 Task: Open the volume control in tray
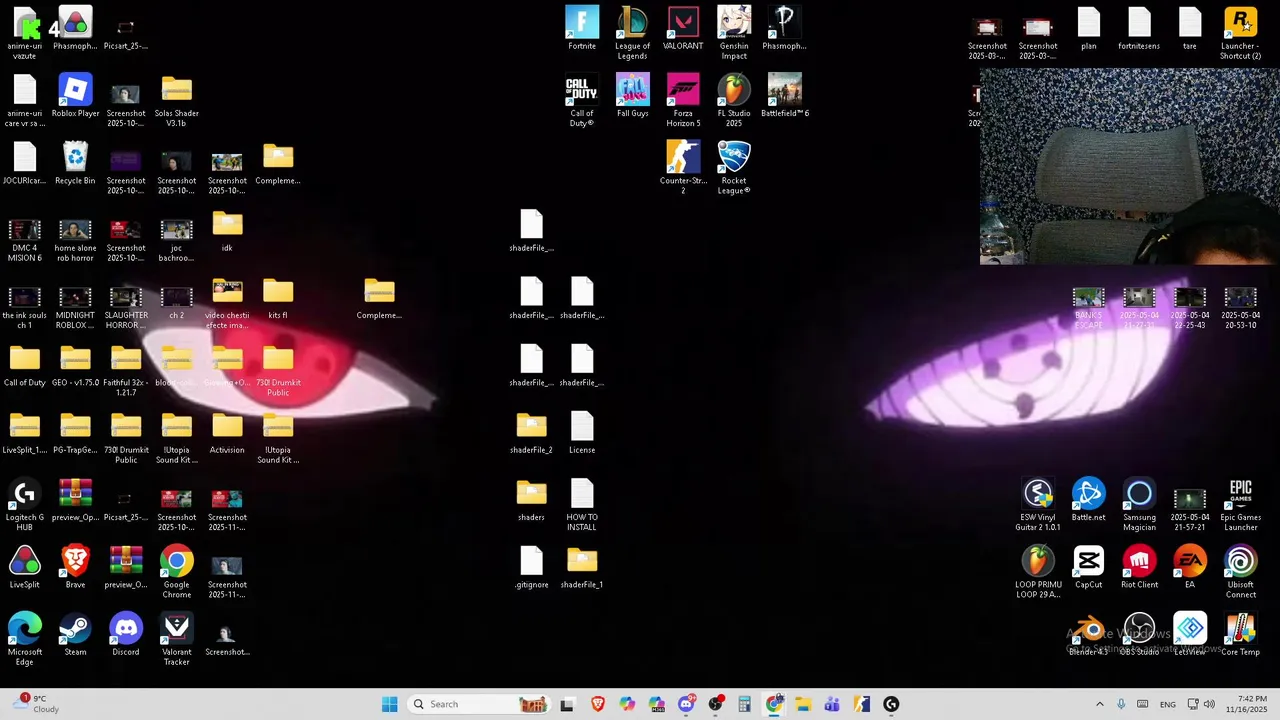pyautogui.click(x=1209, y=704)
